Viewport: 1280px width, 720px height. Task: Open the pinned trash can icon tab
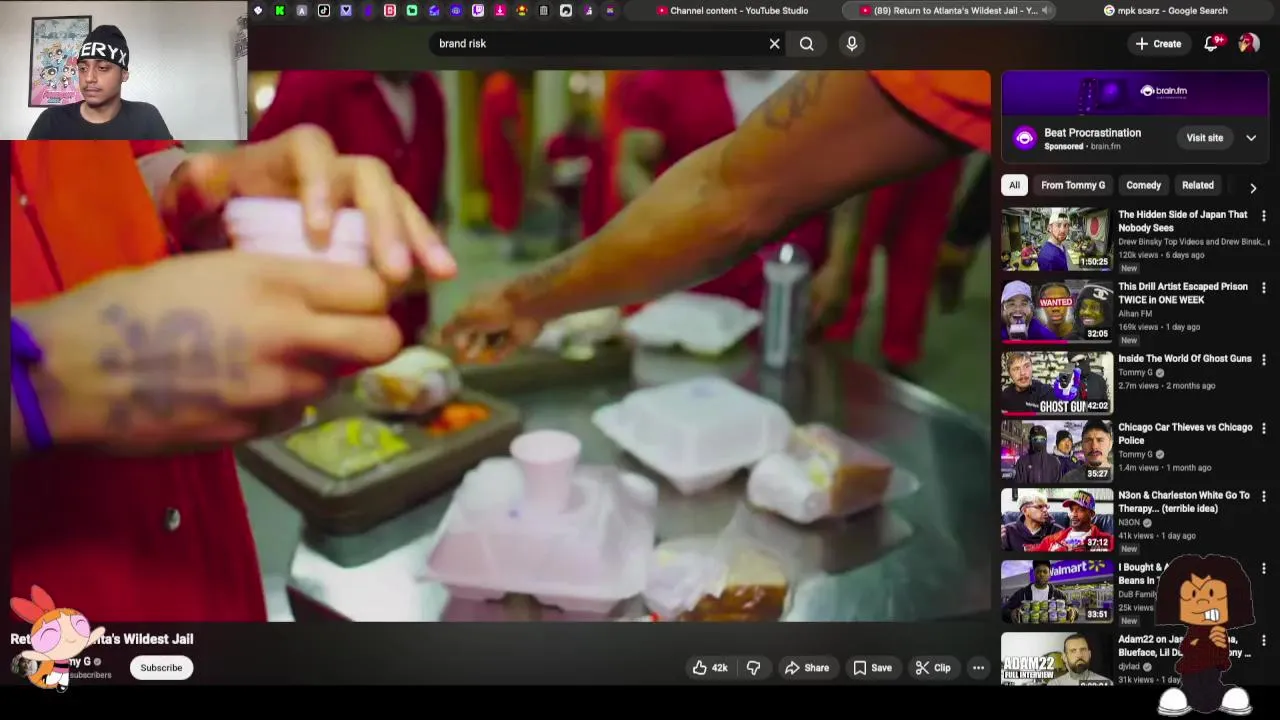[544, 11]
